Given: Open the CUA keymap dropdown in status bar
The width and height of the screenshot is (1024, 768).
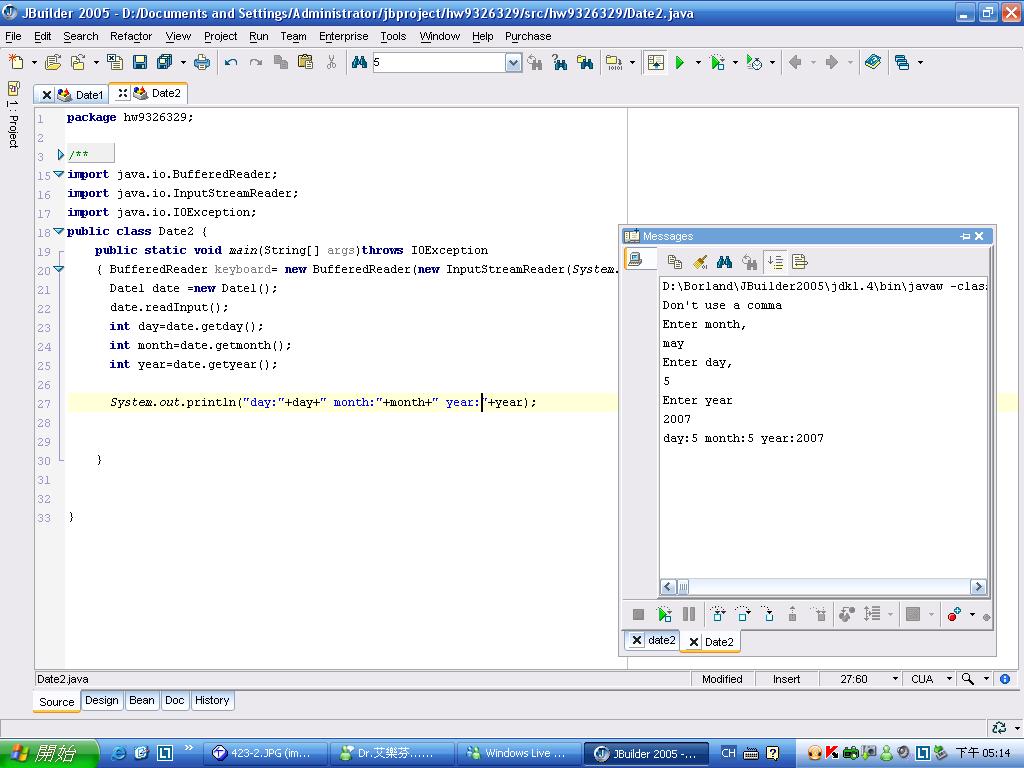Looking at the screenshot, I should [950, 679].
